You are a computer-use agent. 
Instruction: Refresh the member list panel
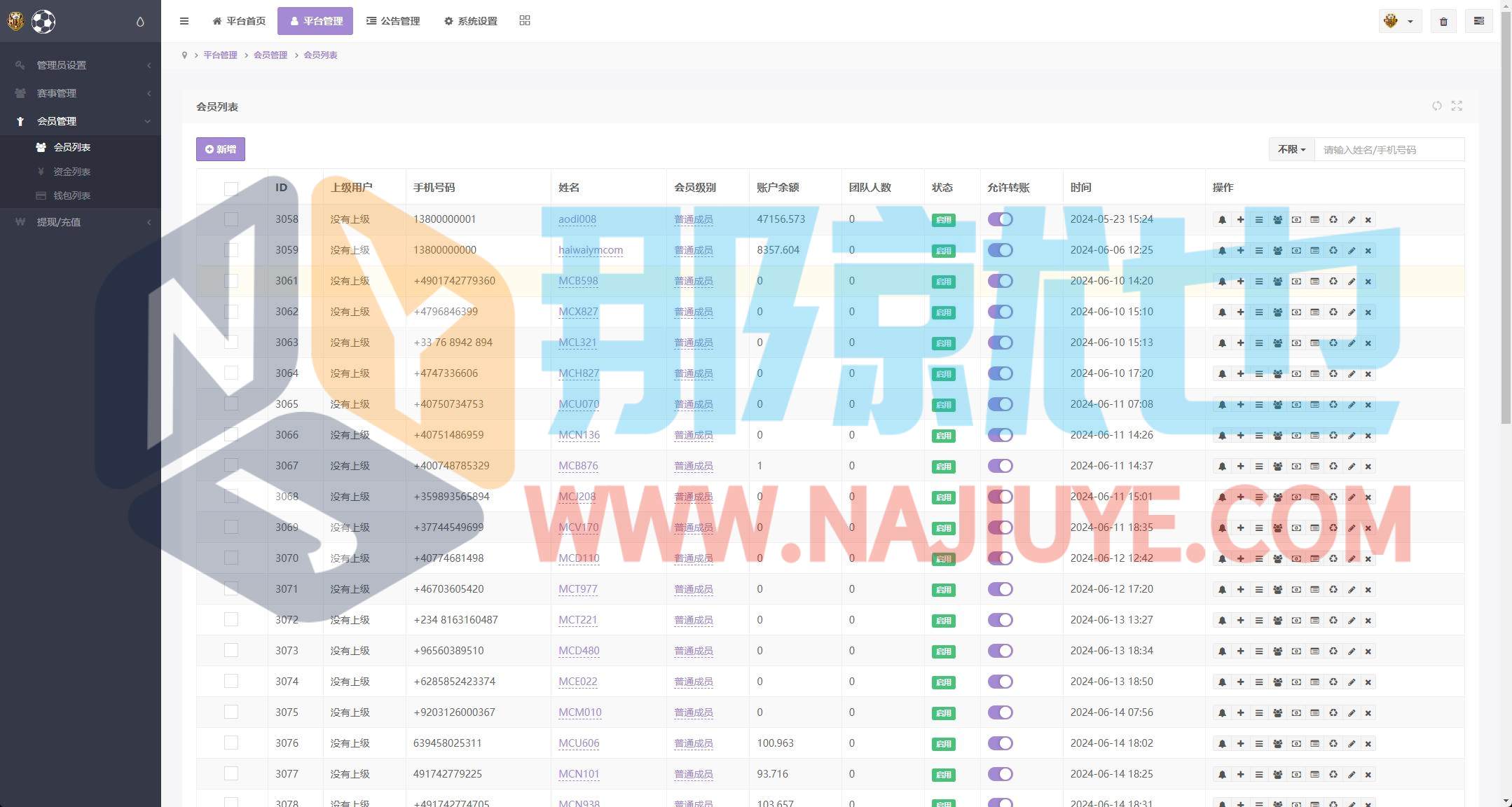[1437, 106]
